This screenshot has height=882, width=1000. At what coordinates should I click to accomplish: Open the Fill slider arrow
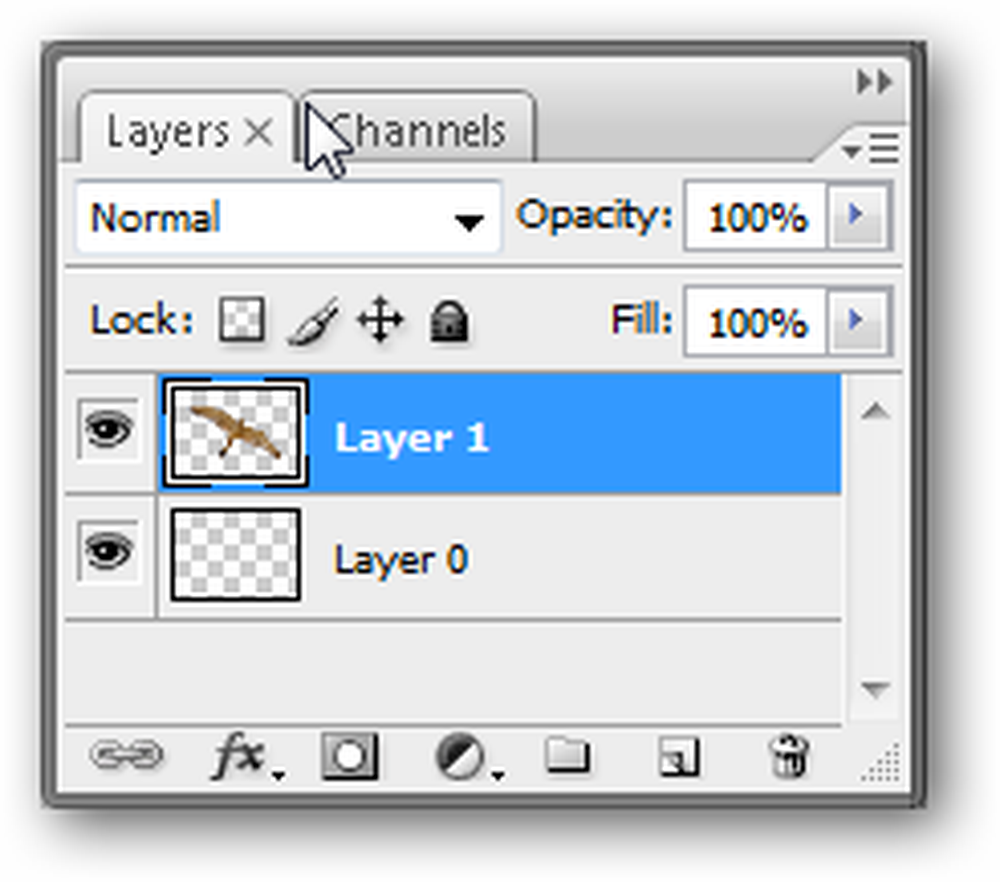point(857,321)
